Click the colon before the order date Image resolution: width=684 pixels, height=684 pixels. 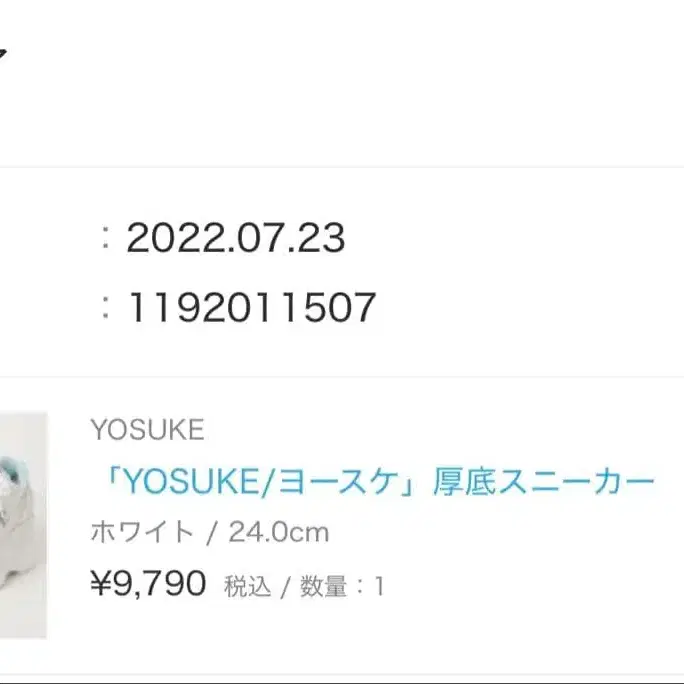(105, 238)
